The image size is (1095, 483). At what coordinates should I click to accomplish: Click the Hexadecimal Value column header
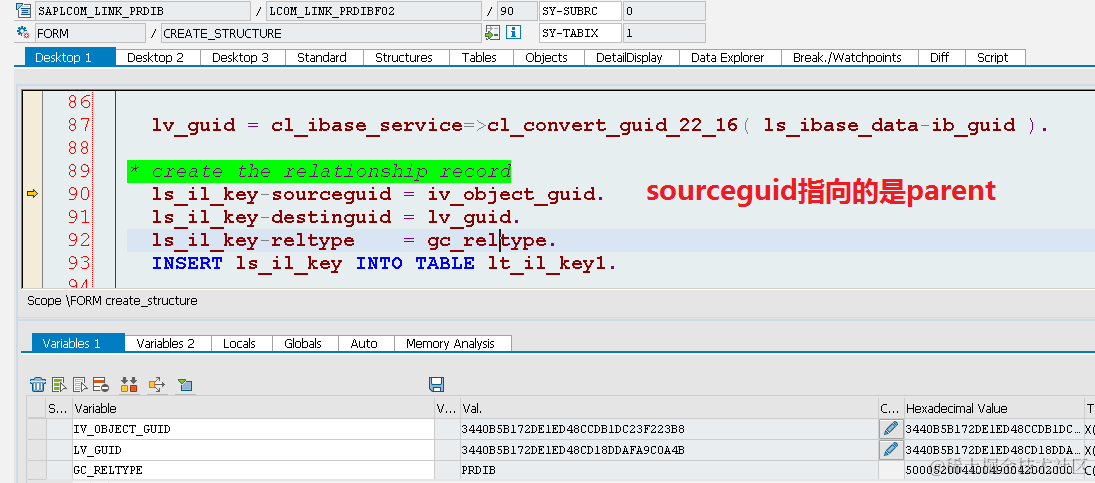coord(992,408)
